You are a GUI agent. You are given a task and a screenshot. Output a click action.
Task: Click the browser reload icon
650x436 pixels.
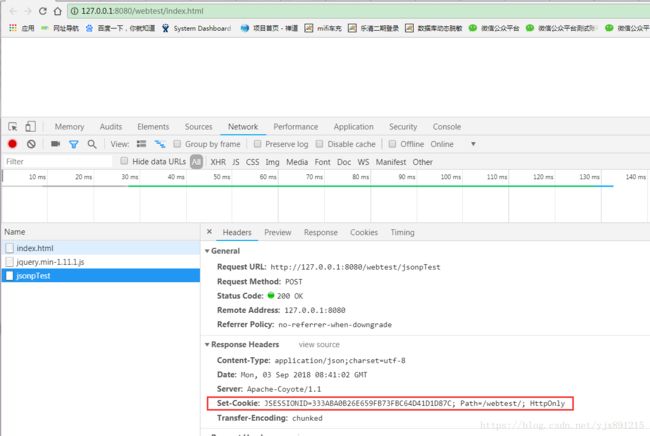42,11
